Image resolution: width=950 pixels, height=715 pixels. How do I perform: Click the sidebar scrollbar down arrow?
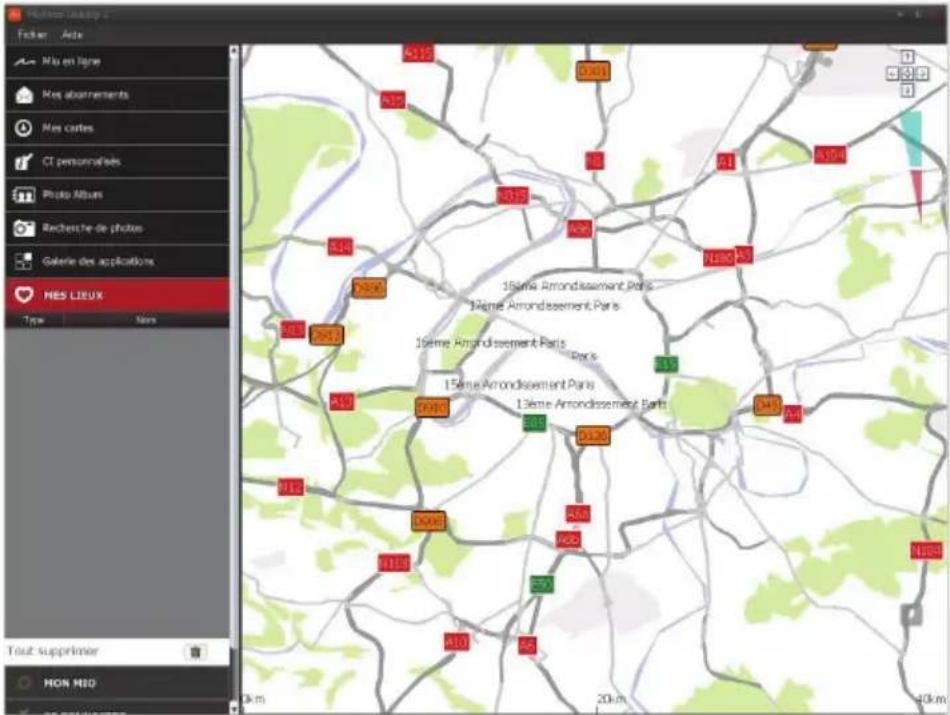(234, 707)
